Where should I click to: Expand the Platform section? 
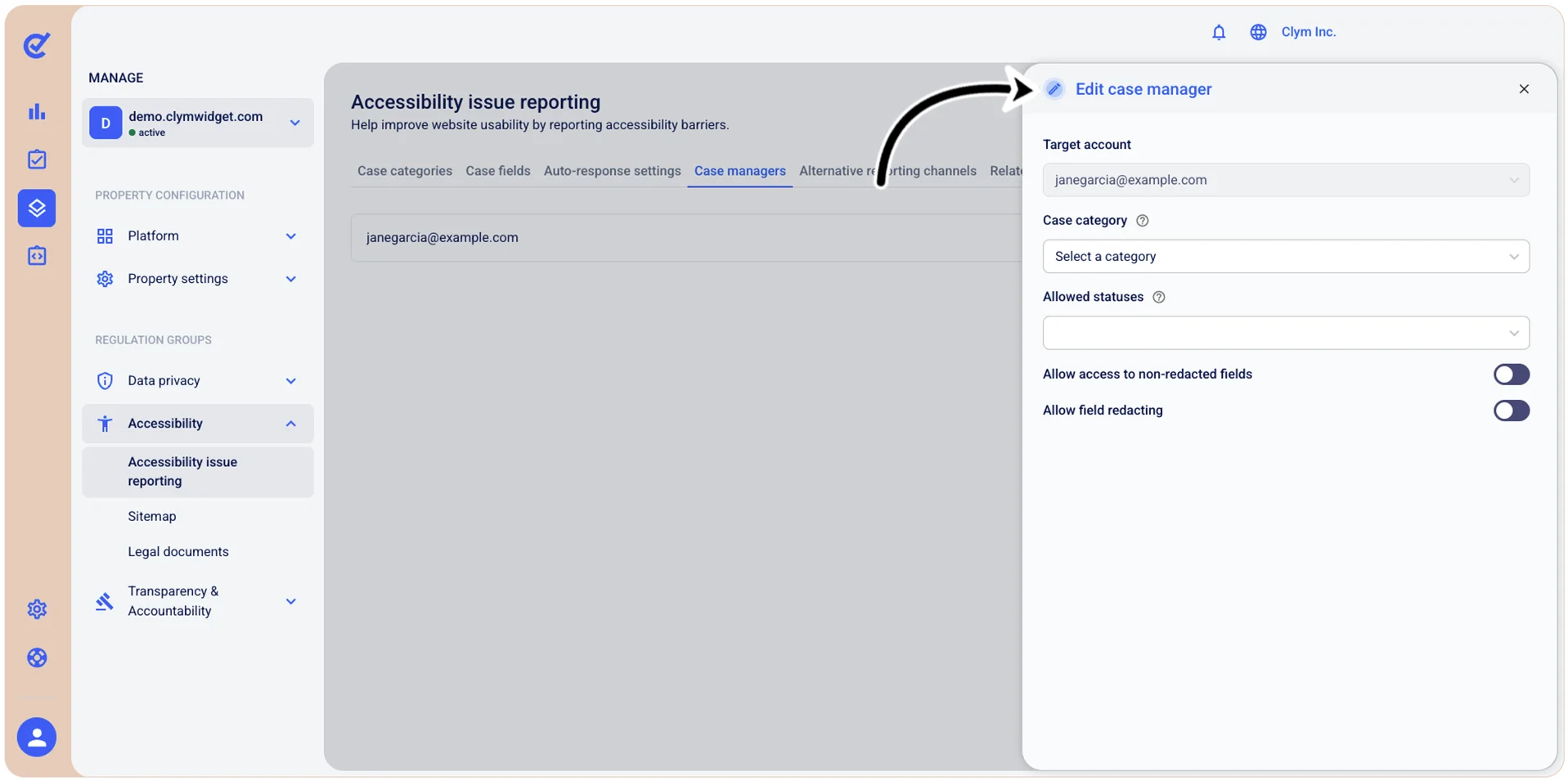click(290, 236)
